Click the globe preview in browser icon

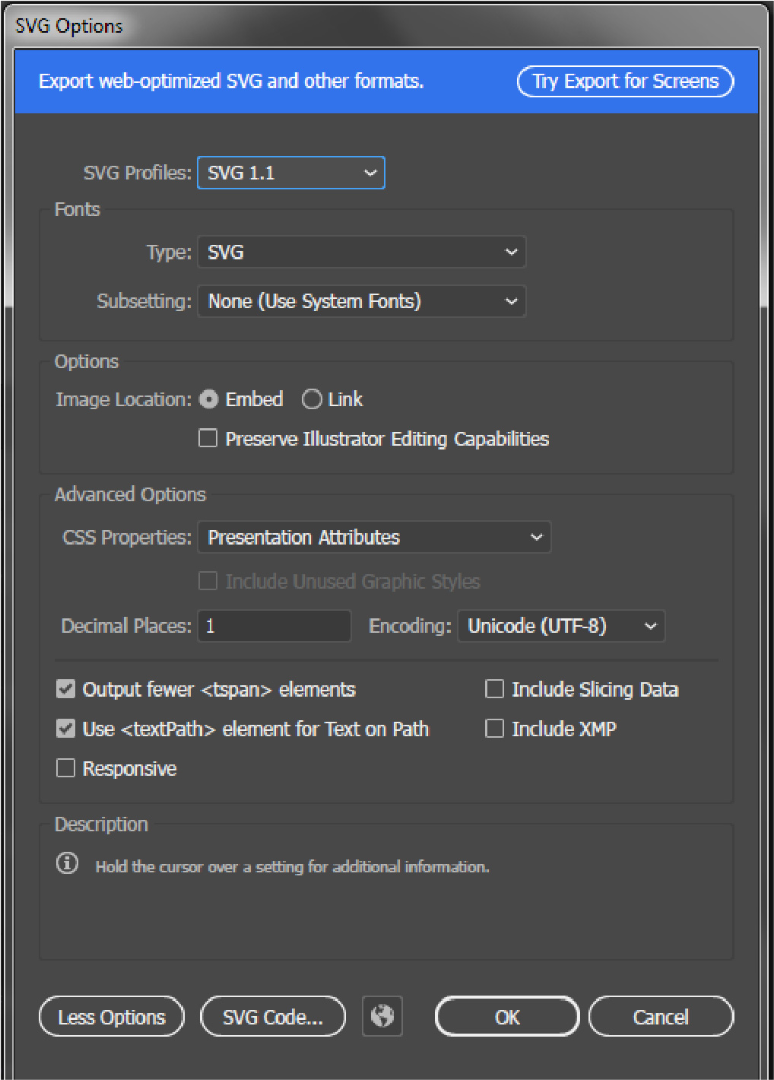coord(382,1016)
